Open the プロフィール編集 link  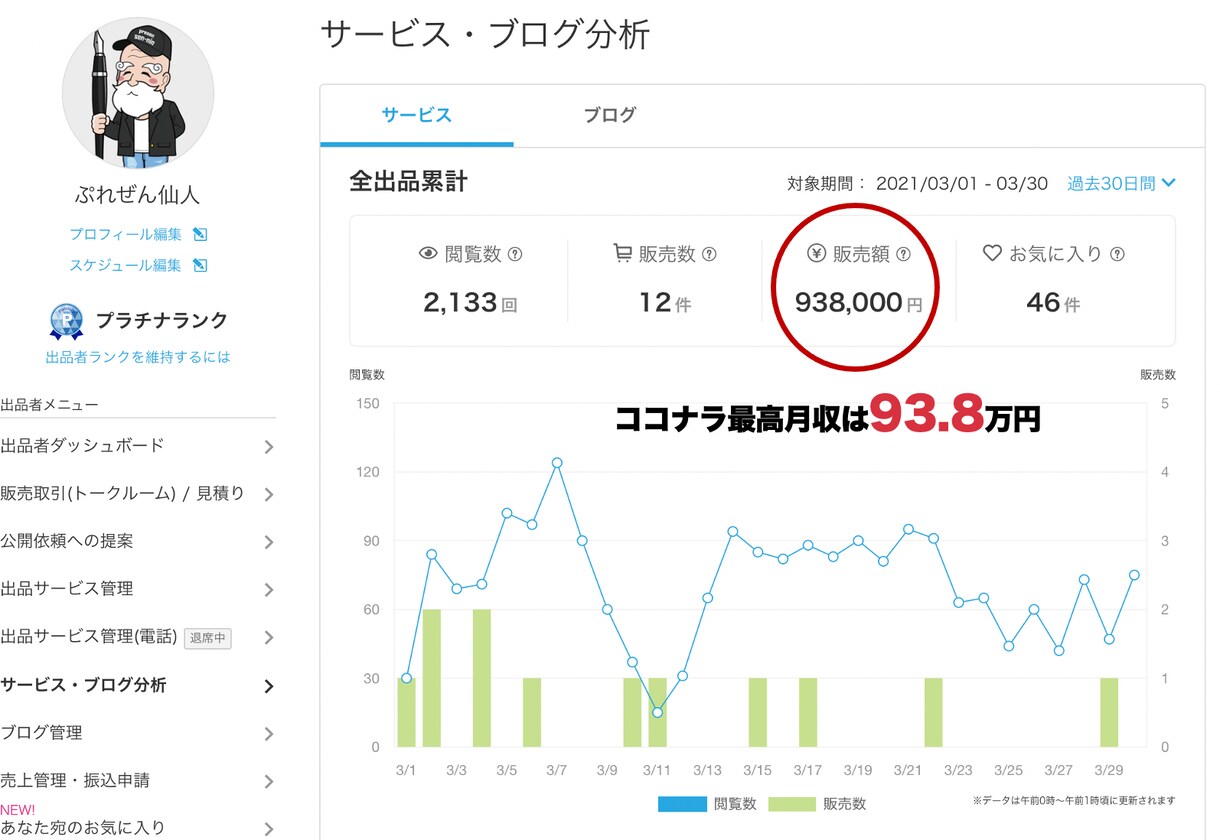pyautogui.click(x=125, y=234)
